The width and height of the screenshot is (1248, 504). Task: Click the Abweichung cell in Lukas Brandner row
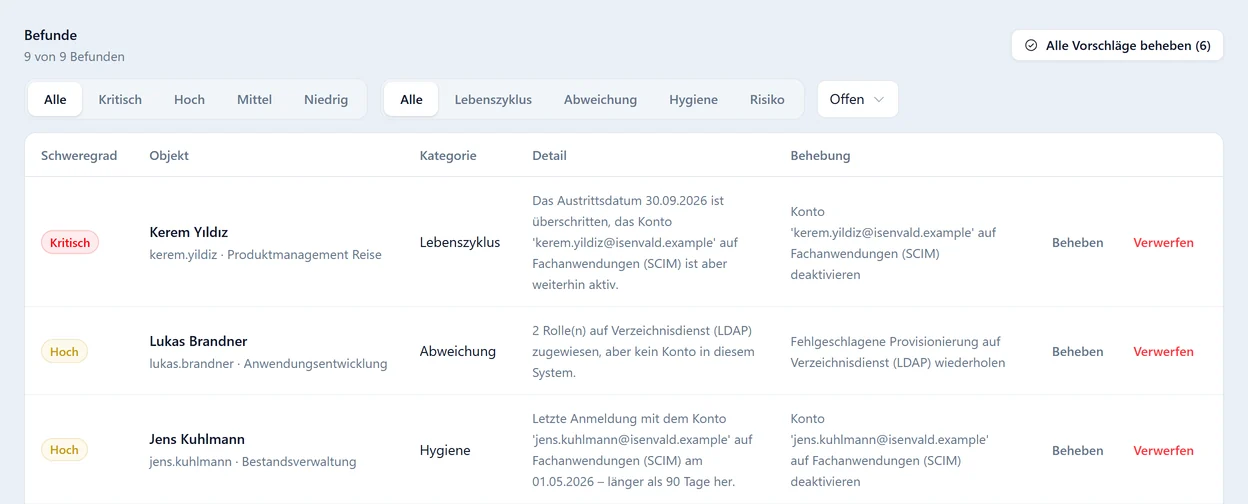[x=458, y=351]
